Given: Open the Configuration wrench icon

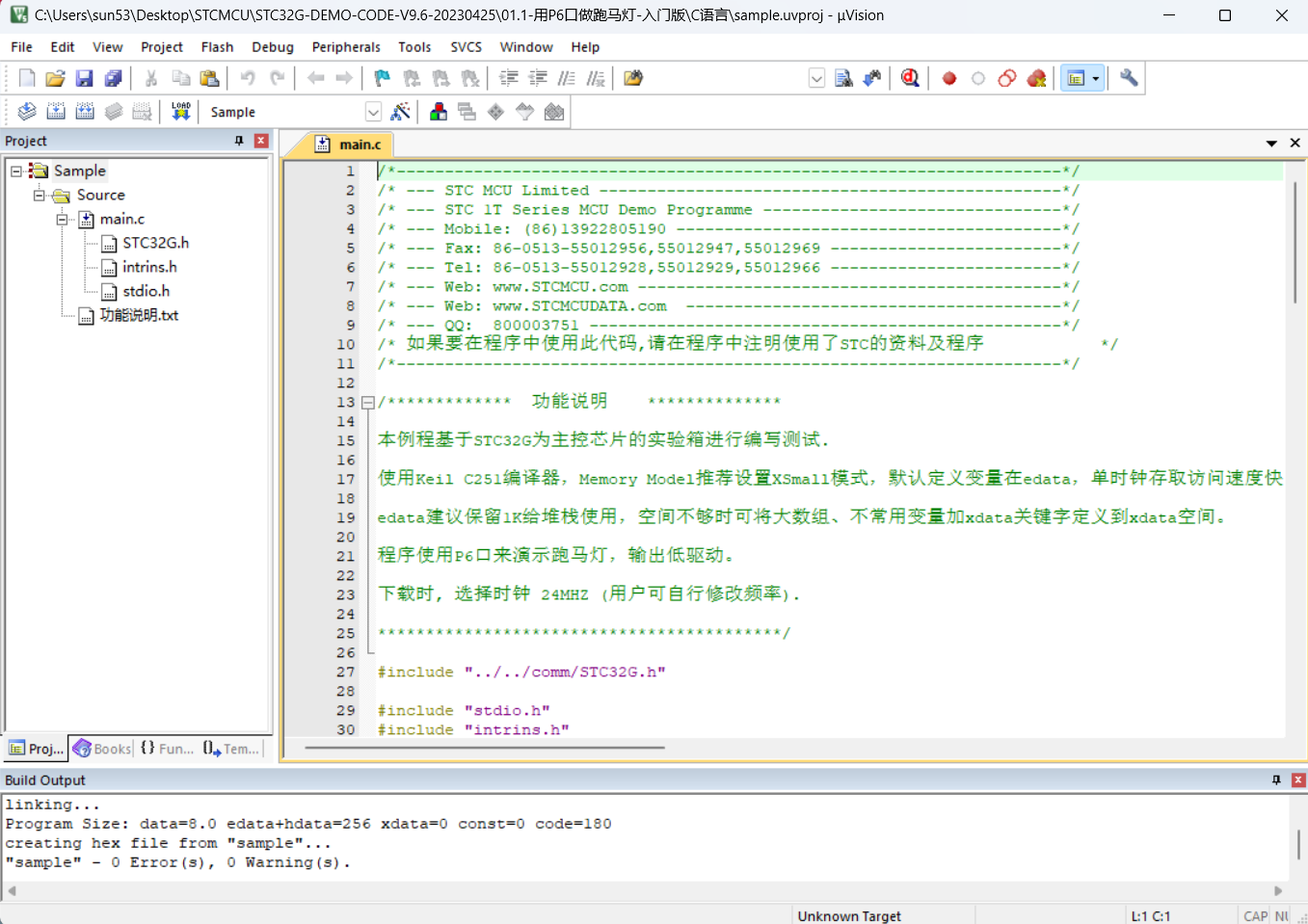Looking at the screenshot, I should pyautogui.click(x=1129, y=78).
